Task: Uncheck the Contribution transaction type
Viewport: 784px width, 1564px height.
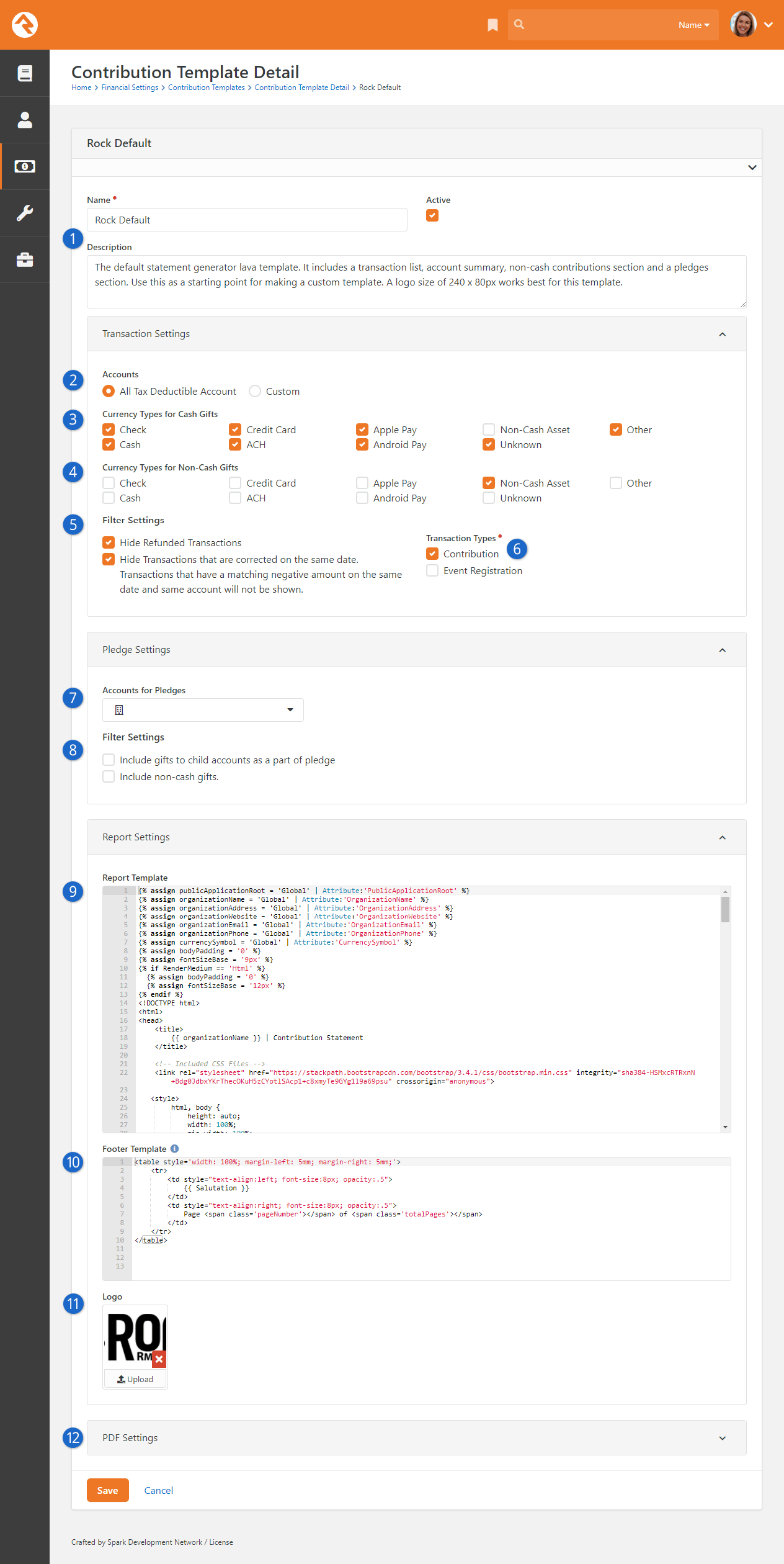Action: pos(432,554)
